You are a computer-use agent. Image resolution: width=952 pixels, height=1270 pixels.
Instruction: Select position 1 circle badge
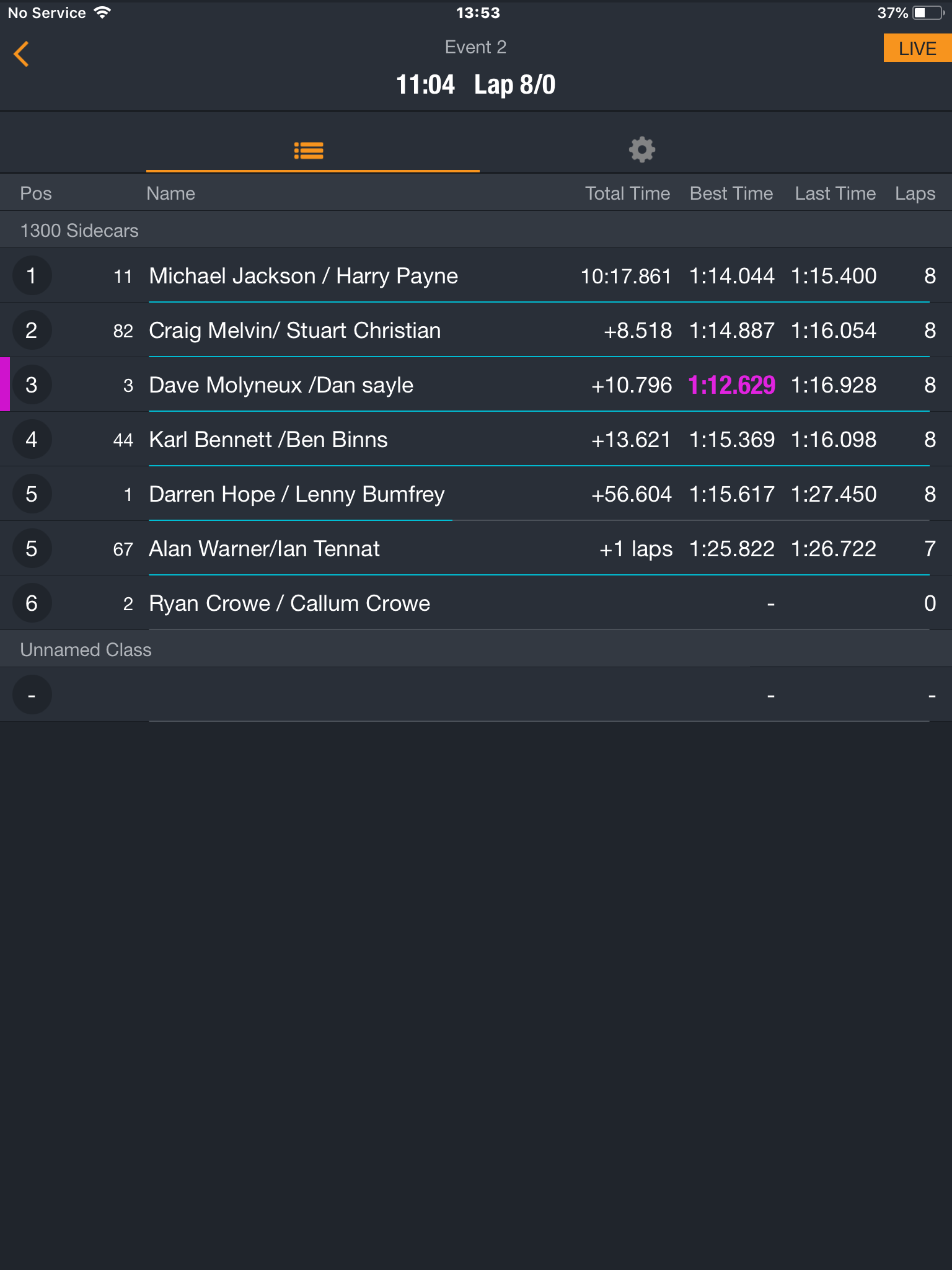tap(32, 275)
